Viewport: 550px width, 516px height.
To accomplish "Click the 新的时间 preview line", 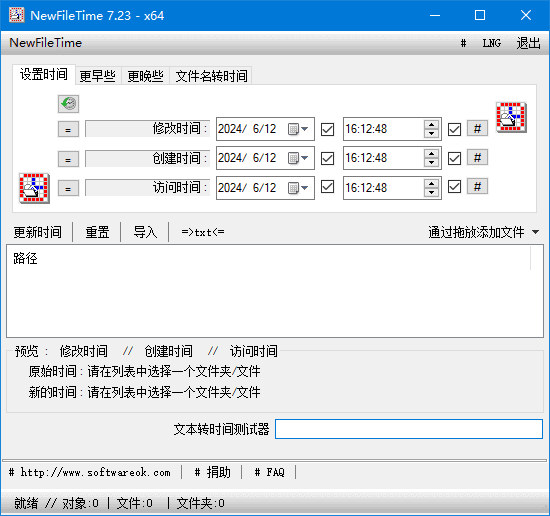I will [145, 392].
